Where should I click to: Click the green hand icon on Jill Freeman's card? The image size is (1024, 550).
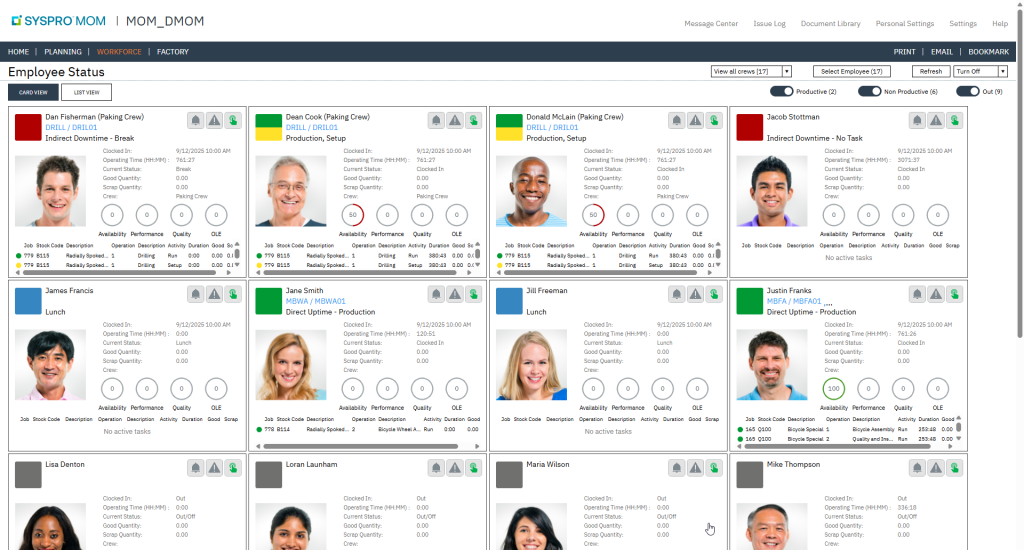point(714,294)
